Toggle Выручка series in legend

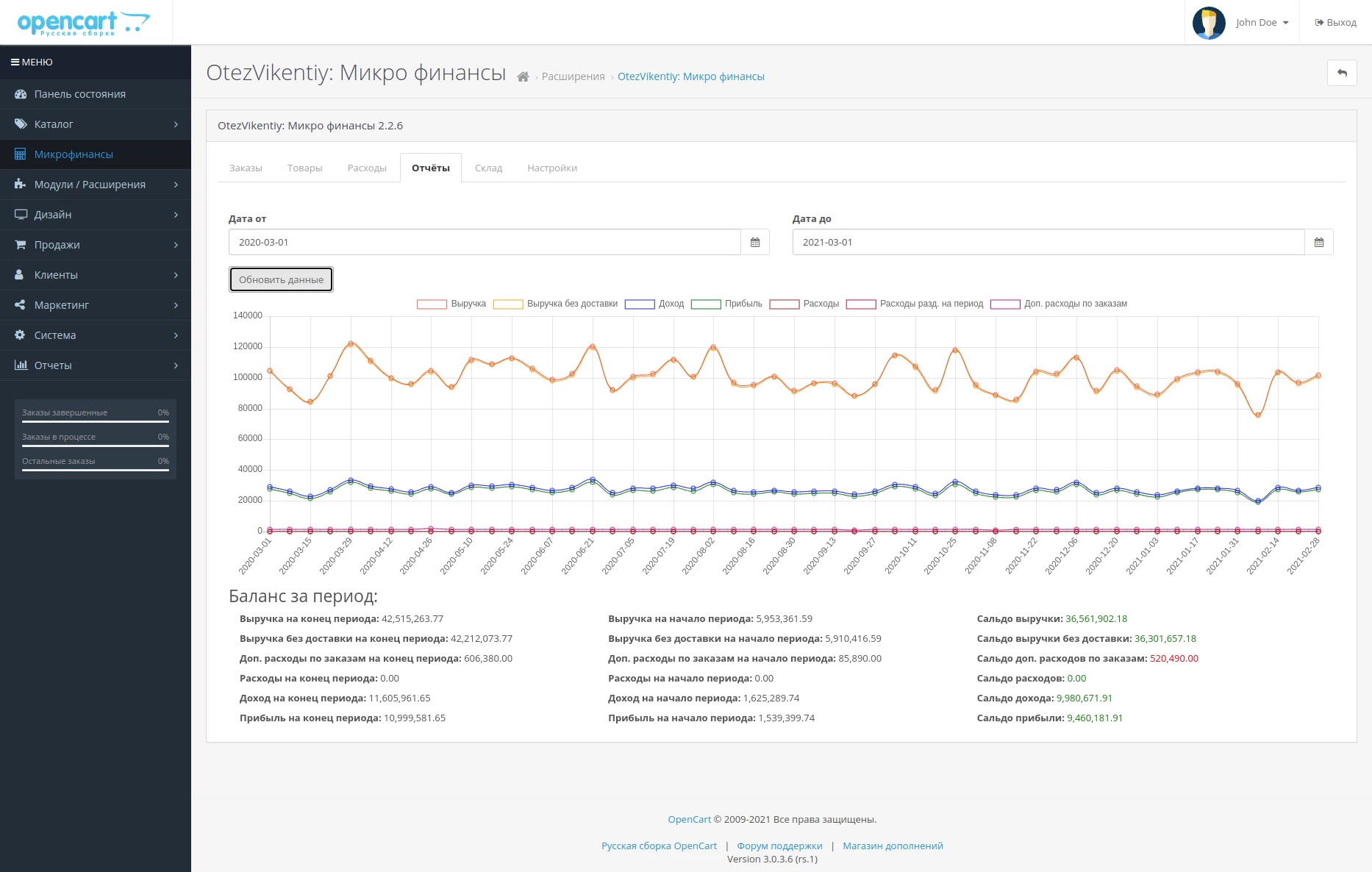(x=451, y=304)
